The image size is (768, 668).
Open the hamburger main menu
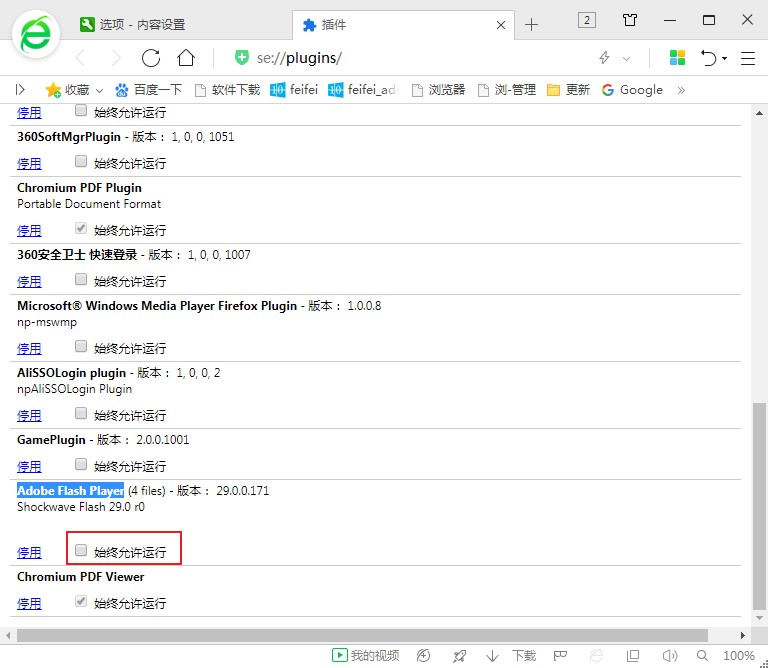tap(747, 58)
